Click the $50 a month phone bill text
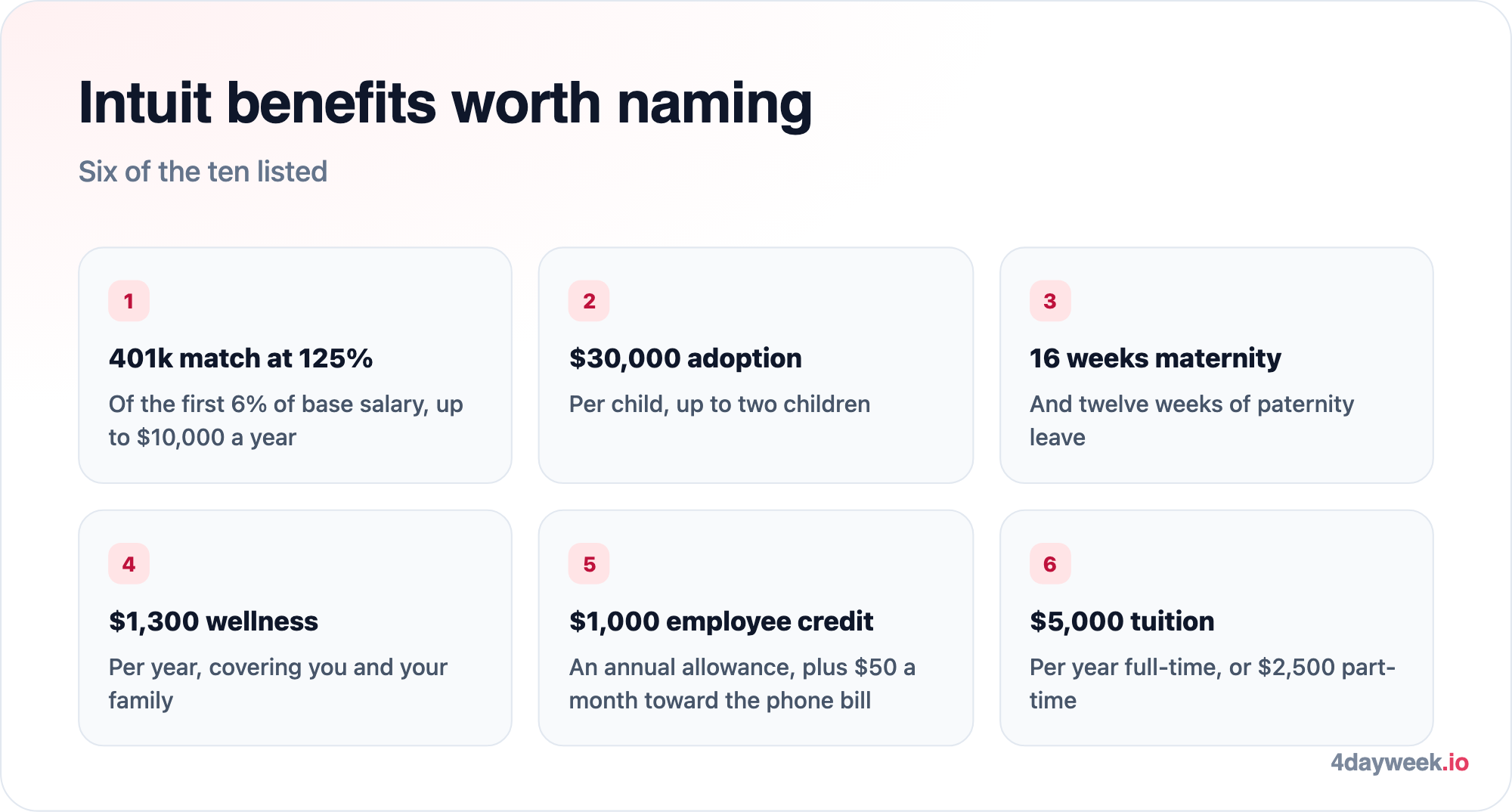This screenshot has width=1512, height=812. click(742, 683)
